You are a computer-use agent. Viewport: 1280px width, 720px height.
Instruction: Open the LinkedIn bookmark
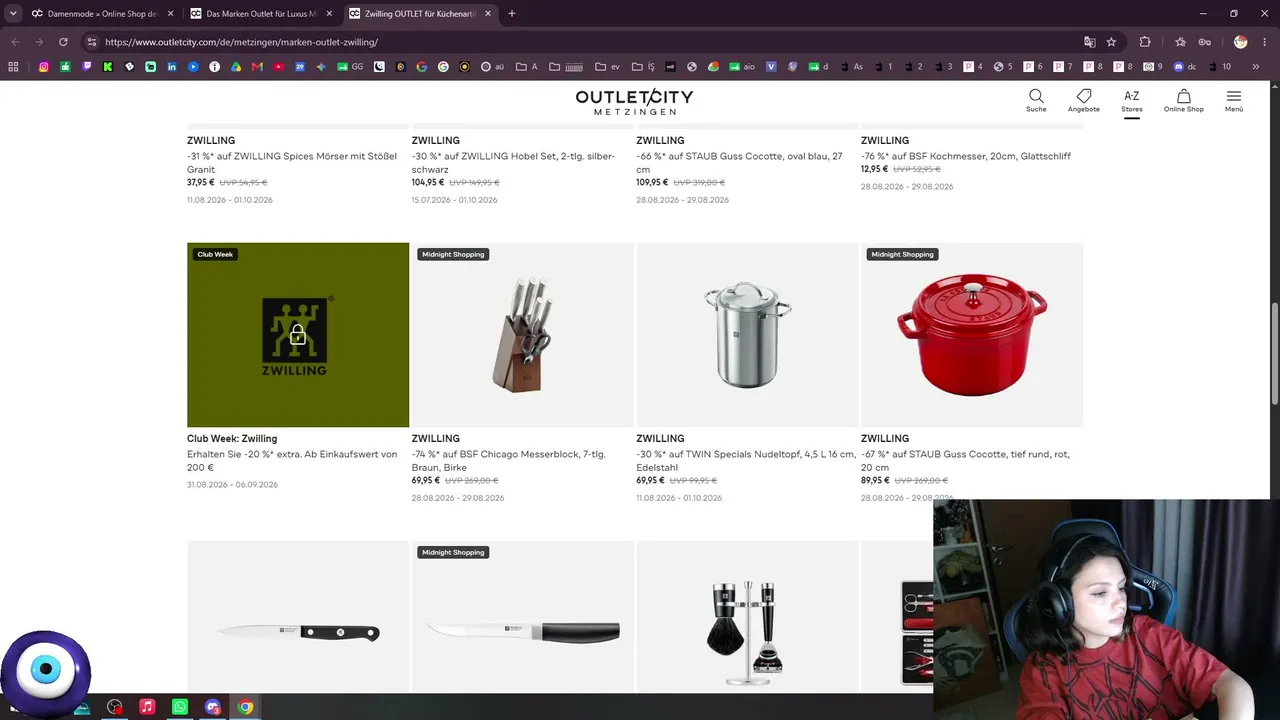172,67
